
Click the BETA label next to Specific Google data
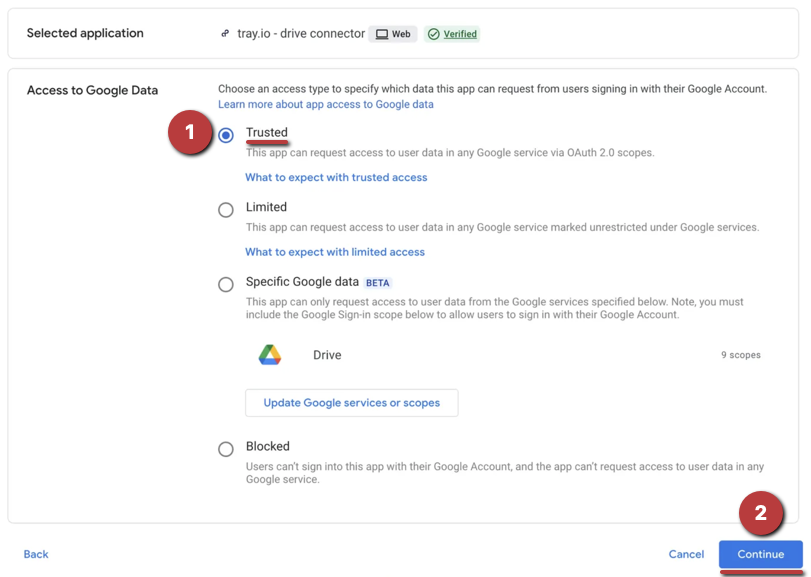(377, 282)
